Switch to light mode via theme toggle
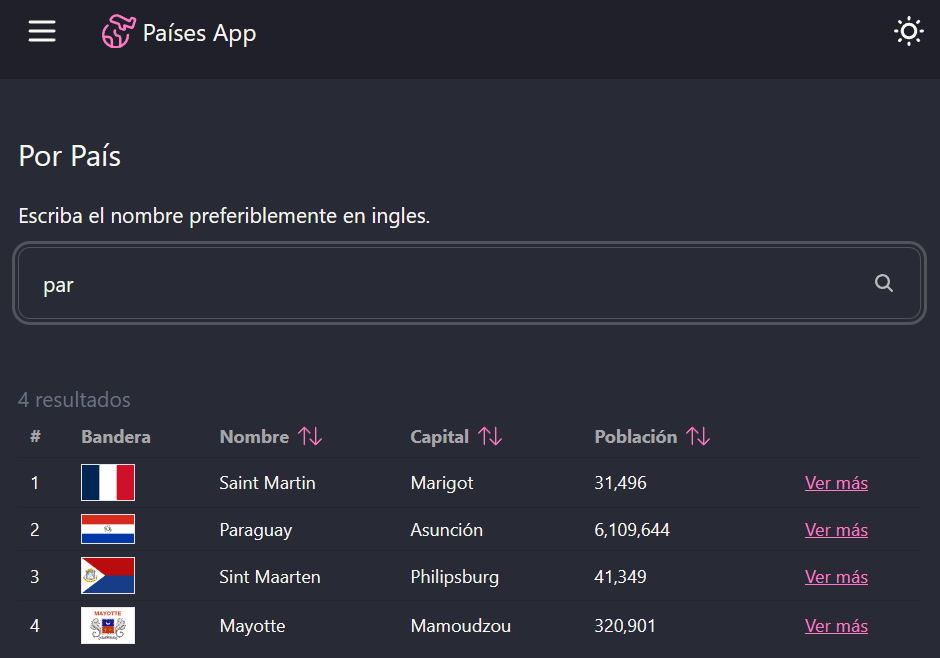940x658 pixels. pos(908,31)
